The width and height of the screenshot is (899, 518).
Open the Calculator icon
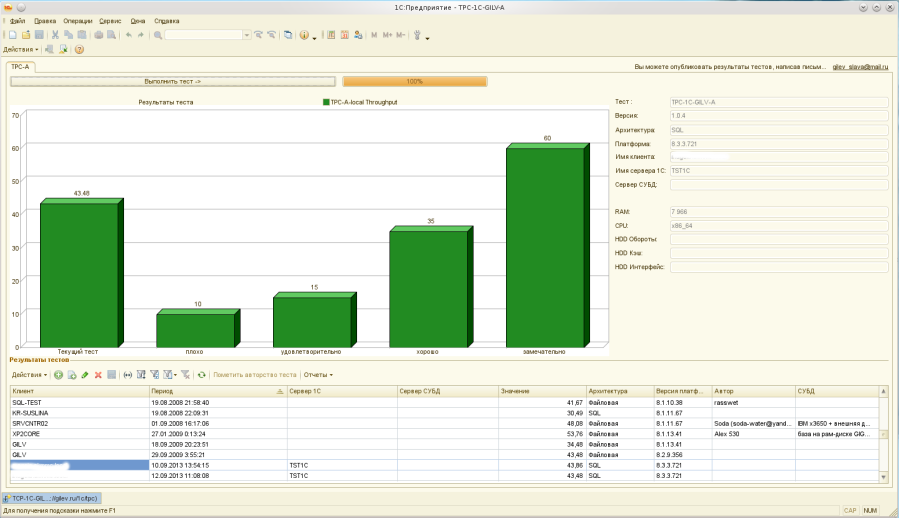coord(331,35)
